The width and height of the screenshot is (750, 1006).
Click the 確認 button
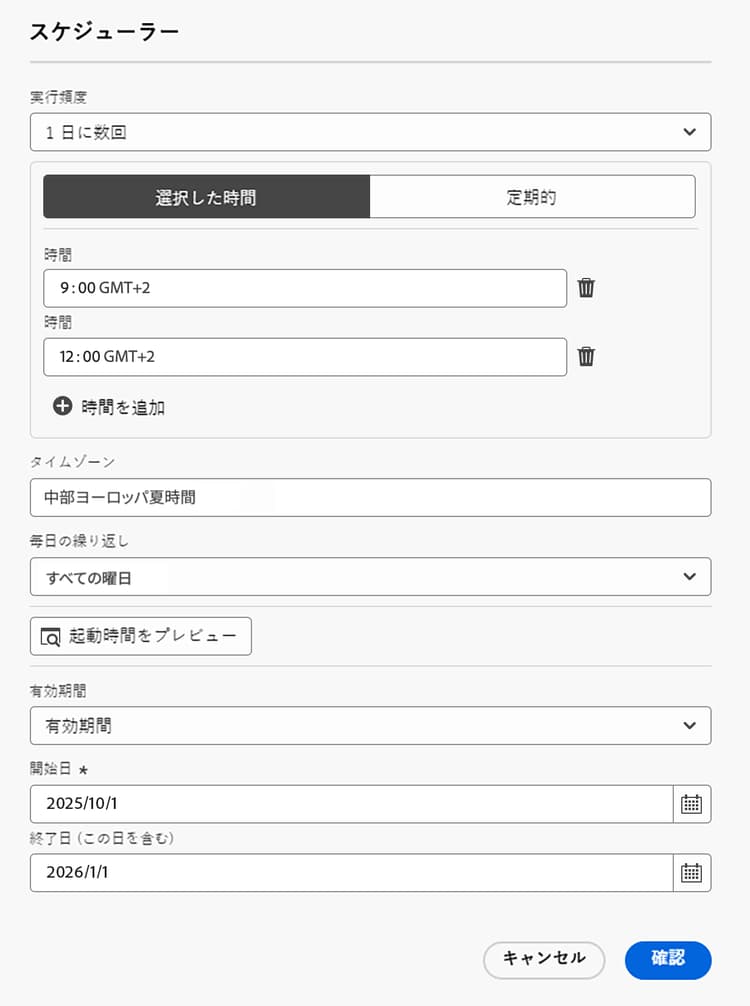[x=668, y=959]
